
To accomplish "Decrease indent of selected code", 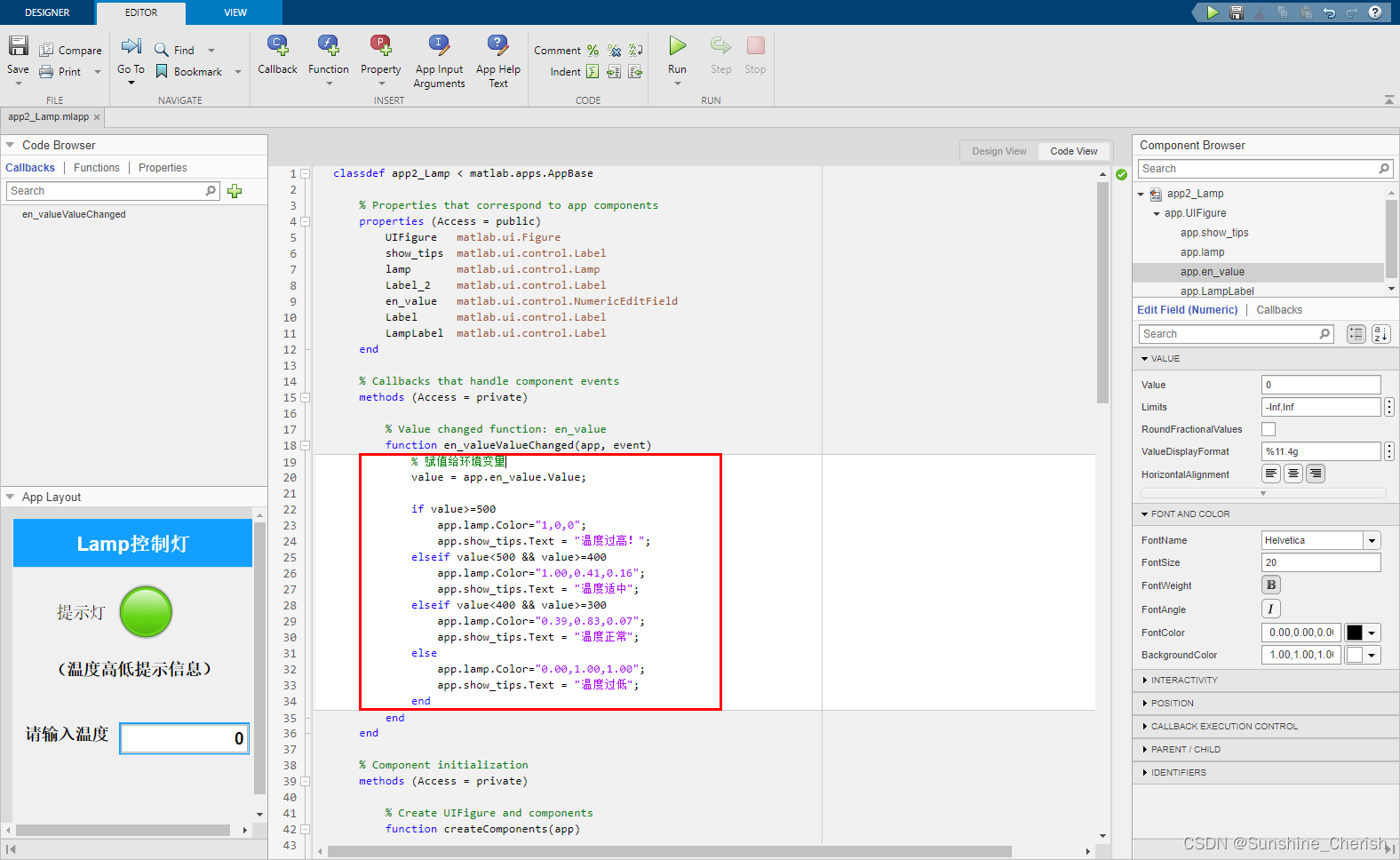I will click(636, 72).
